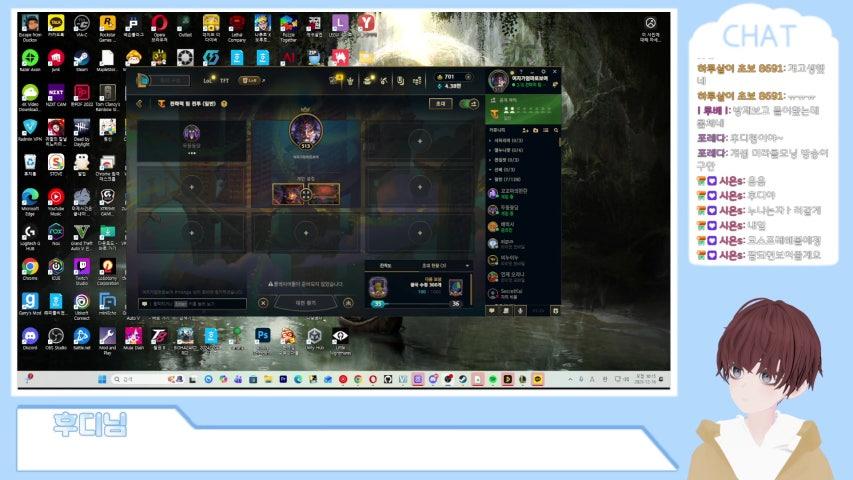
Task: Click the list view icon in social panel
Action: pyautogui.click(x=546, y=130)
